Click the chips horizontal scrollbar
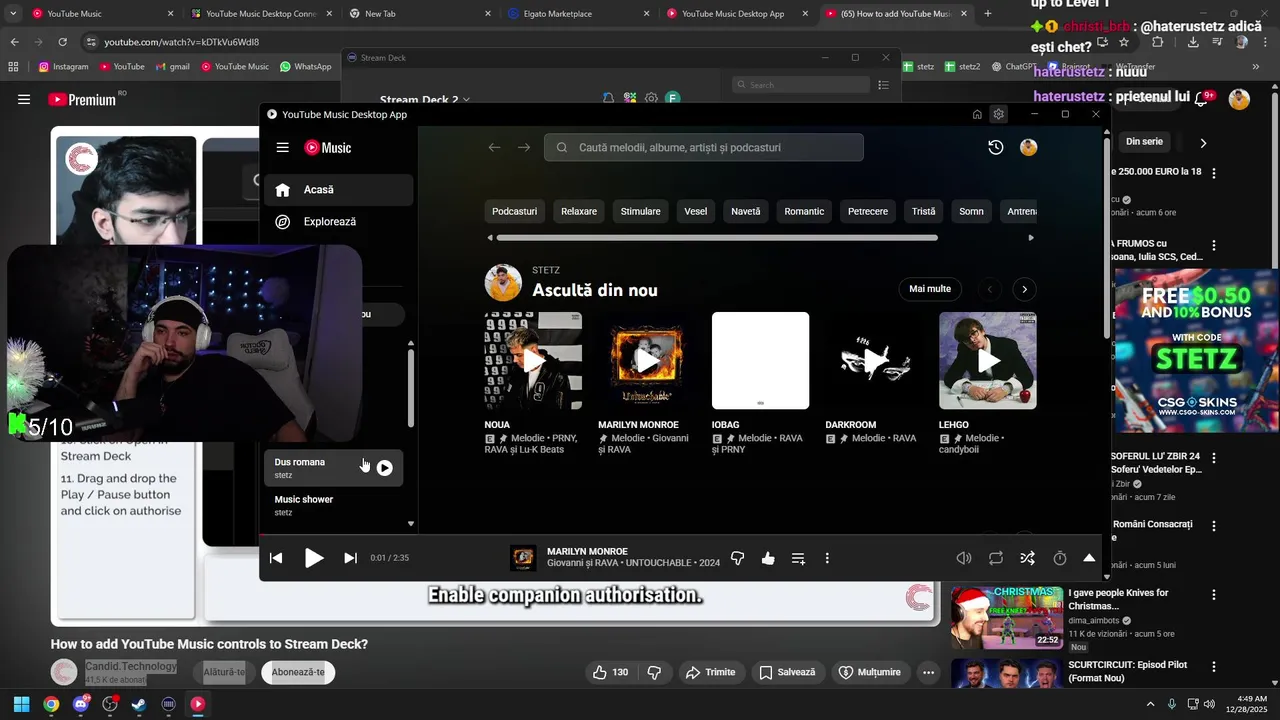The width and height of the screenshot is (1280, 720). coord(717,238)
